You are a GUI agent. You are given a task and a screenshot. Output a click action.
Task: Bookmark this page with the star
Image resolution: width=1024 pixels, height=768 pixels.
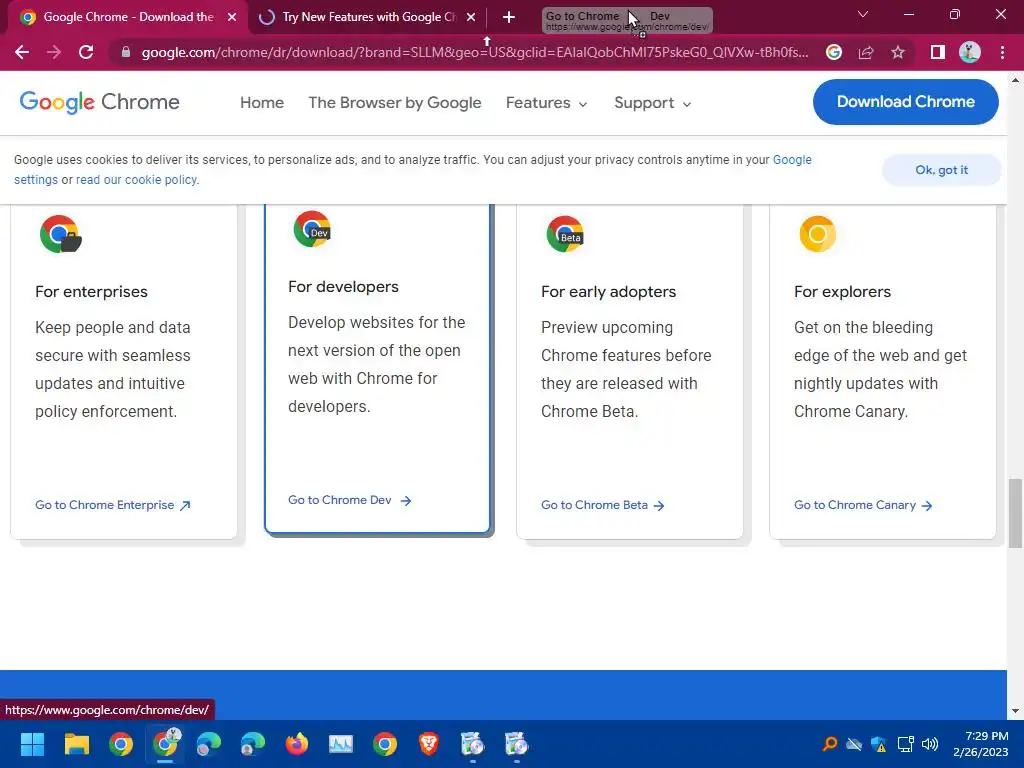[x=898, y=52]
